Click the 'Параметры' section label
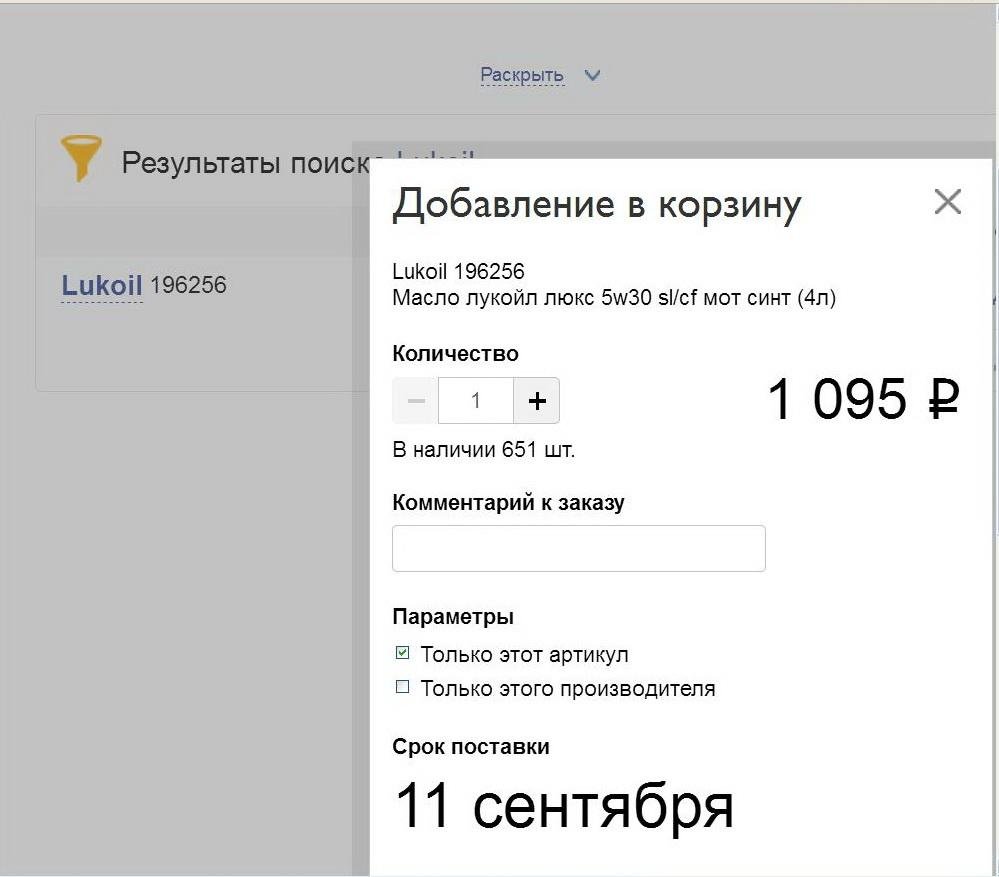The width and height of the screenshot is (999, 877). pos(453,617)
